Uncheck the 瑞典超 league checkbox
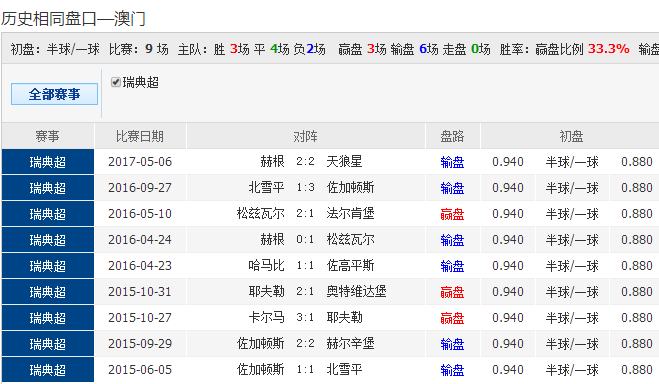This screenshot has width=659, height=384. (x=116, y=82)
